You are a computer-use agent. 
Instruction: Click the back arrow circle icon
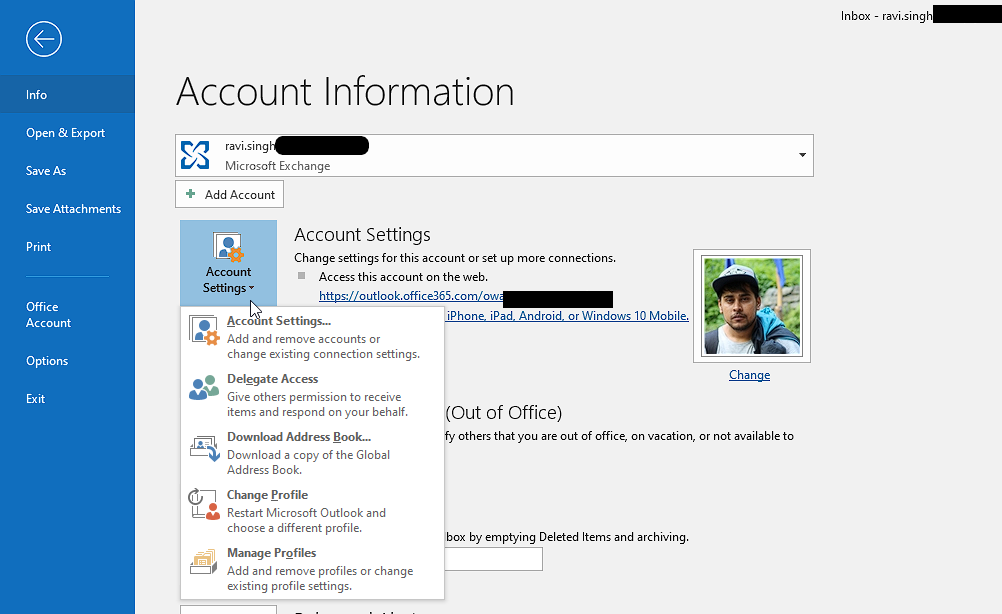44,39
